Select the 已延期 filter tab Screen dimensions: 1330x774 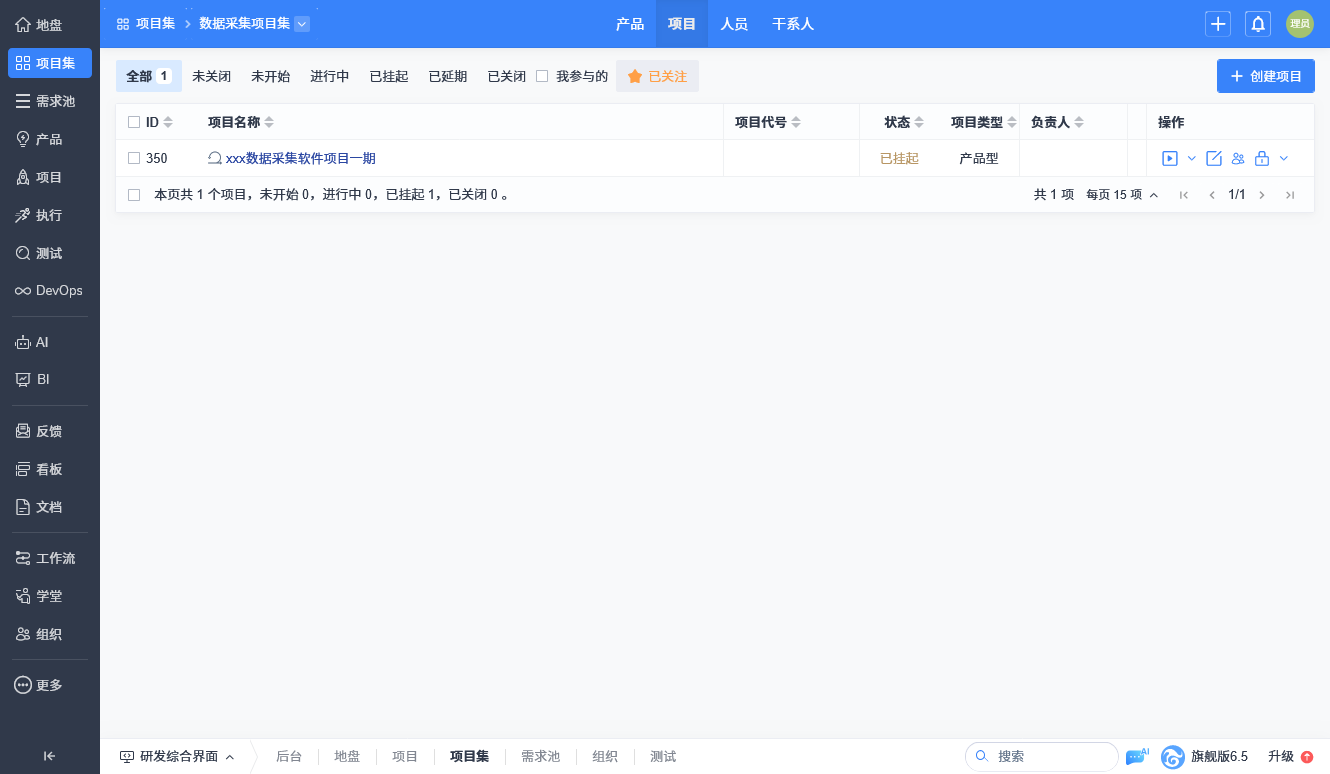(x=447, y=76)
